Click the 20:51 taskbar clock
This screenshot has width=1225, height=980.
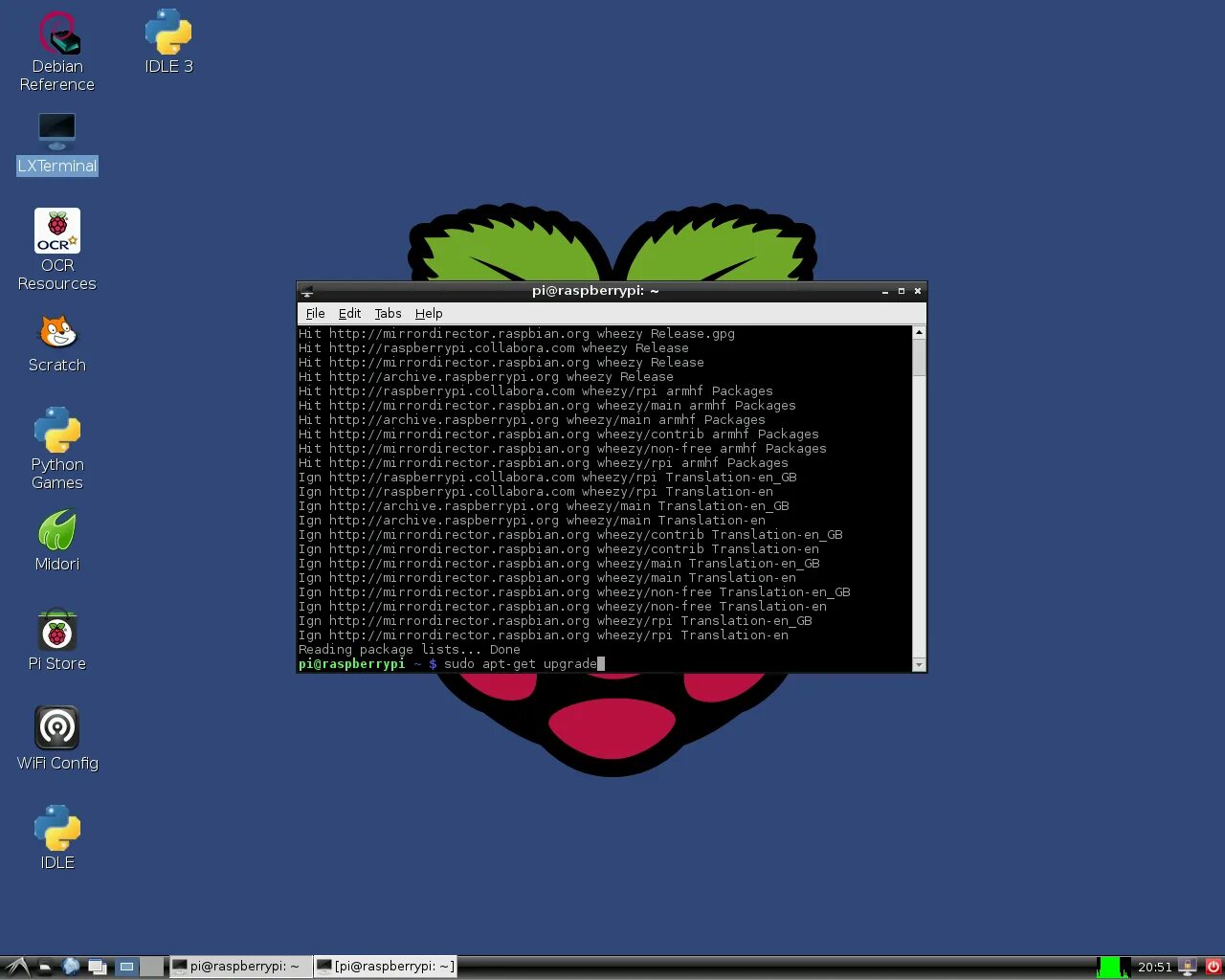point(1154,967)
